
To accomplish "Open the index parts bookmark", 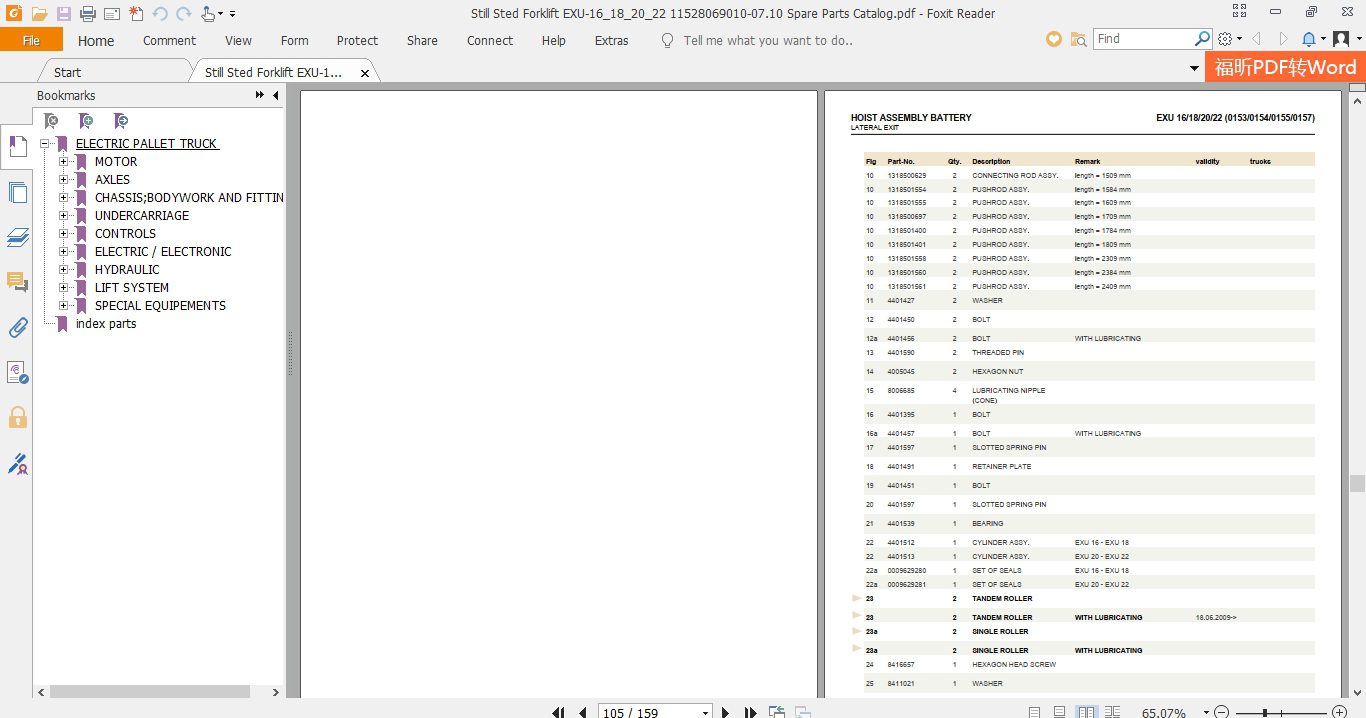I will pos(106,324).
